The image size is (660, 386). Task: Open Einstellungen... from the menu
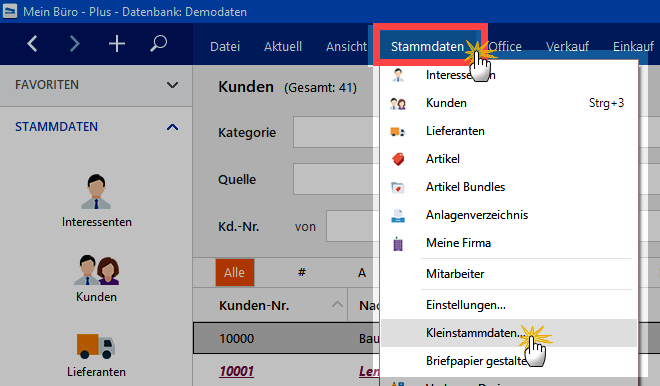click(x=509, y=305)
